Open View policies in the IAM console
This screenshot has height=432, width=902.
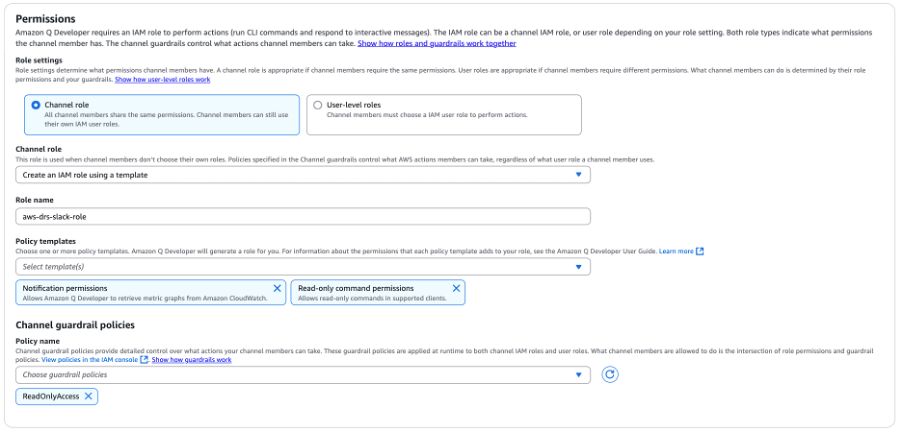(x=90, y=360)
